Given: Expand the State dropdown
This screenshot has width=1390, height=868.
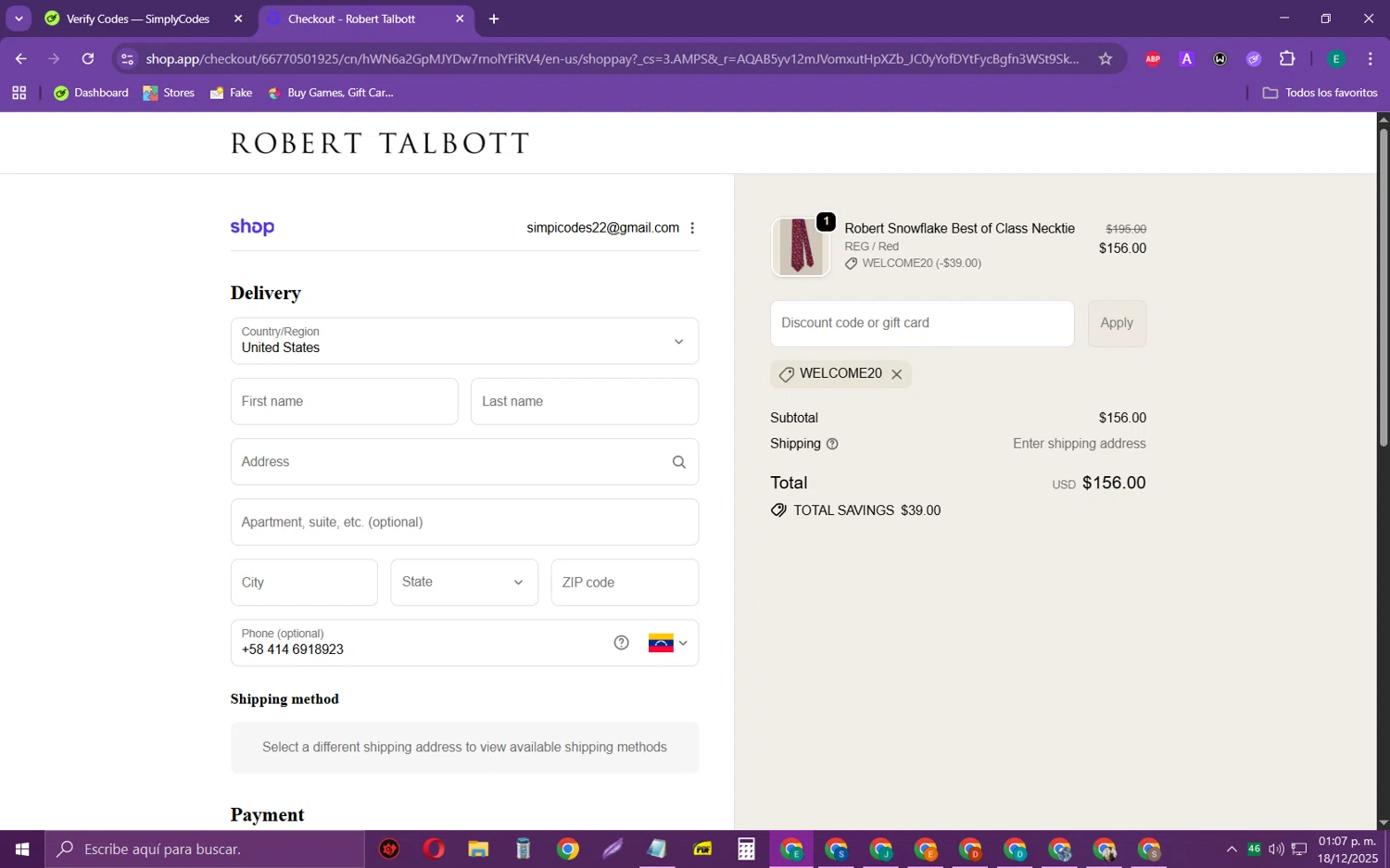Looking at the screenshot, I should [x=464, y=583].
